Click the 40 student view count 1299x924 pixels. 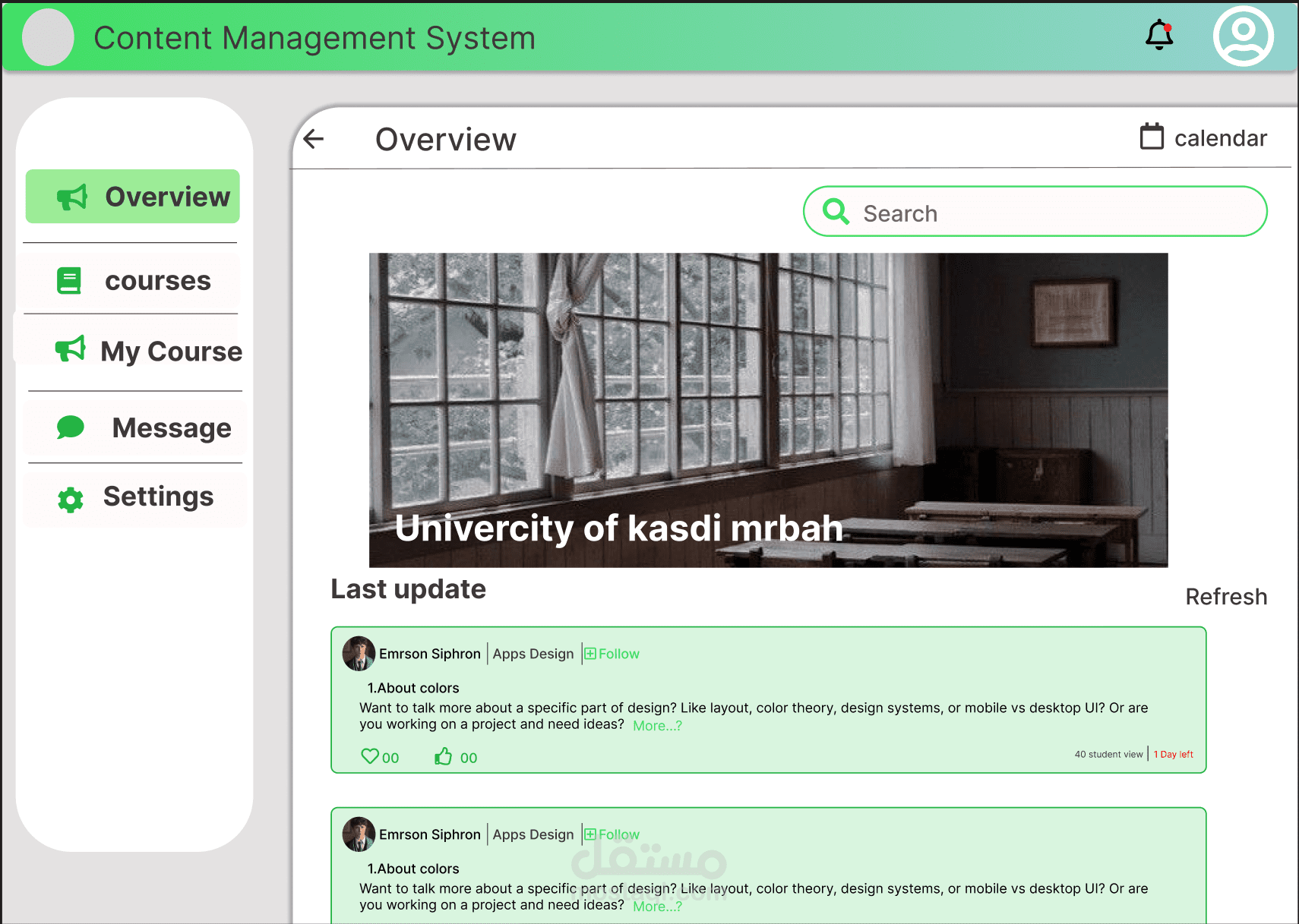coord(1108,754)
